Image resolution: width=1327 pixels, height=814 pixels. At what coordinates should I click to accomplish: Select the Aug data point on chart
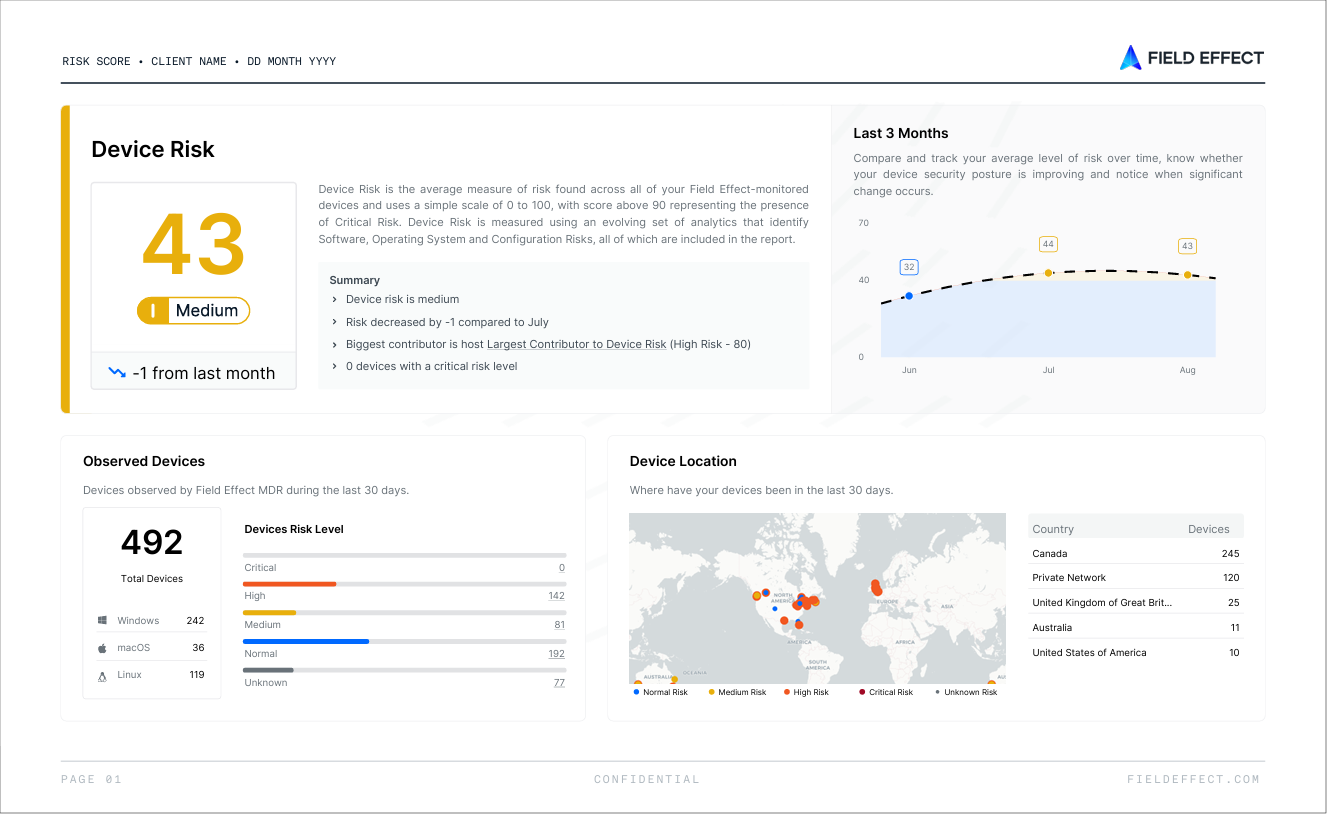1187,275
